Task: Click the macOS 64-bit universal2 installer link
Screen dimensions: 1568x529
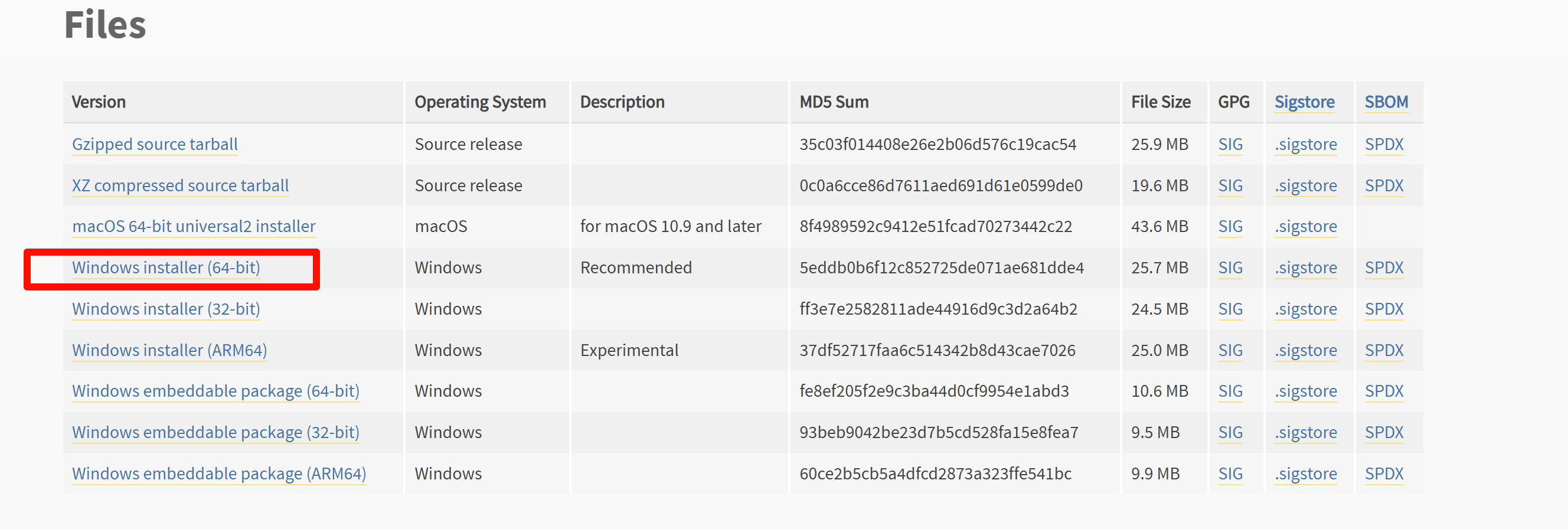Action: coord(194,227)
